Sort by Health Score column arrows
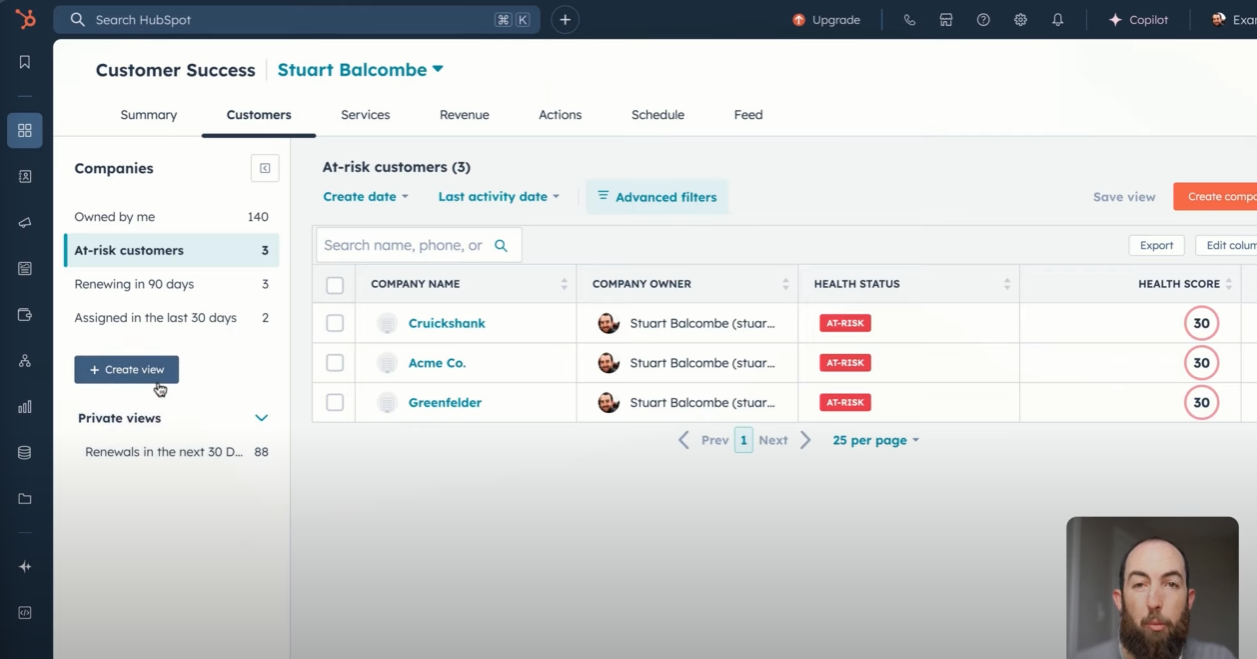Viewport: 1257px width, 659px height. pos(1229,284)
